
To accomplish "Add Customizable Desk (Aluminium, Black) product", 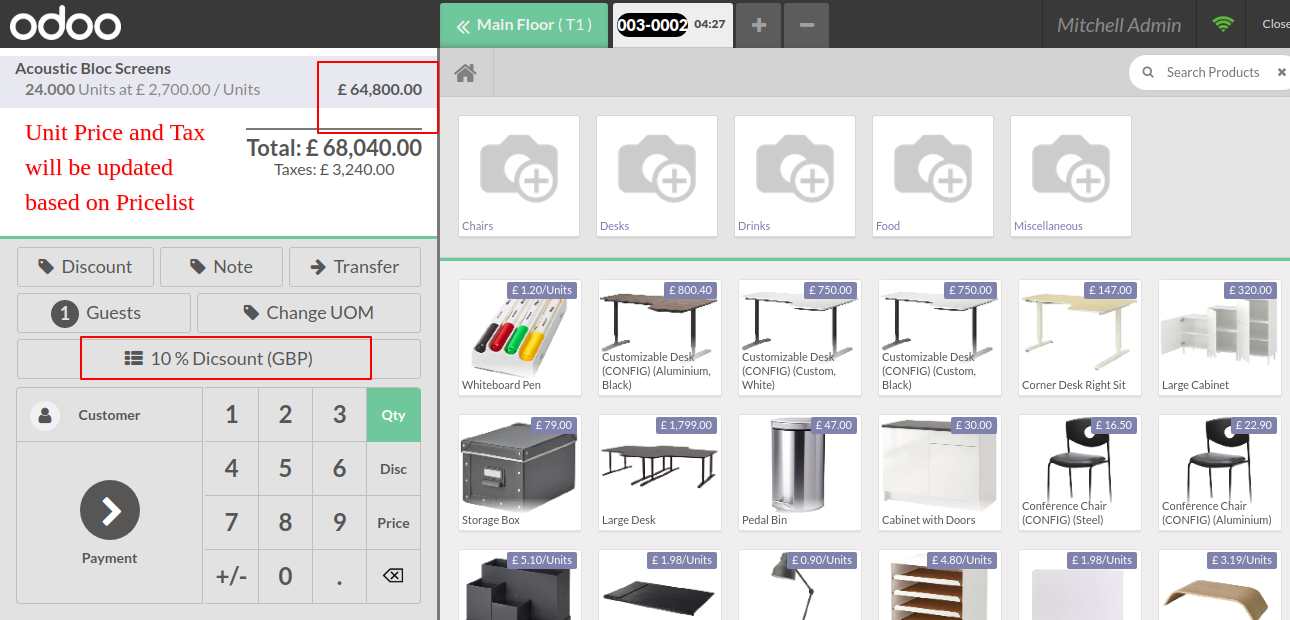I will tap(659, 337).
